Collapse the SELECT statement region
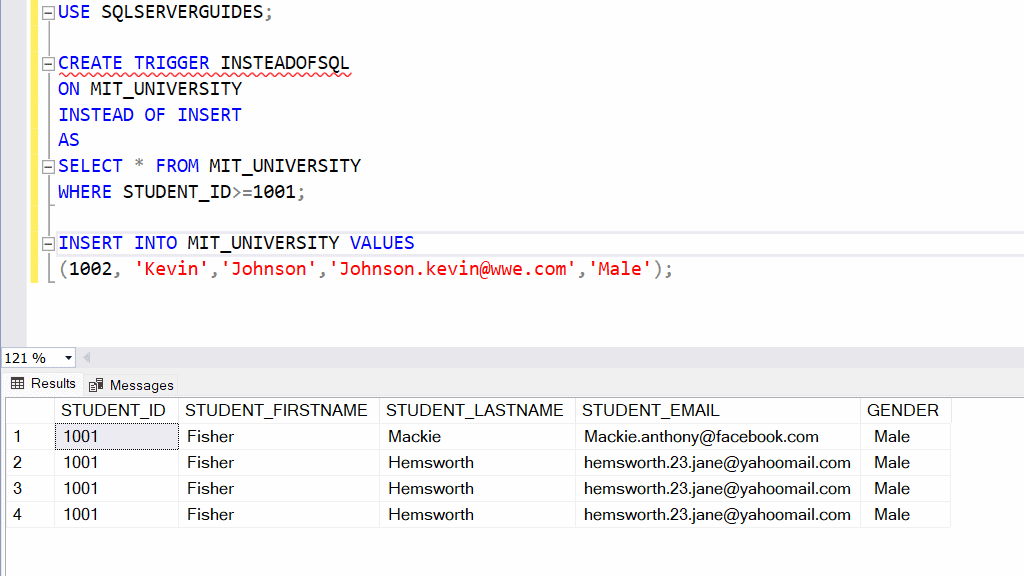The width and height of the screenshot is (1024, 576). click(47, 165)
